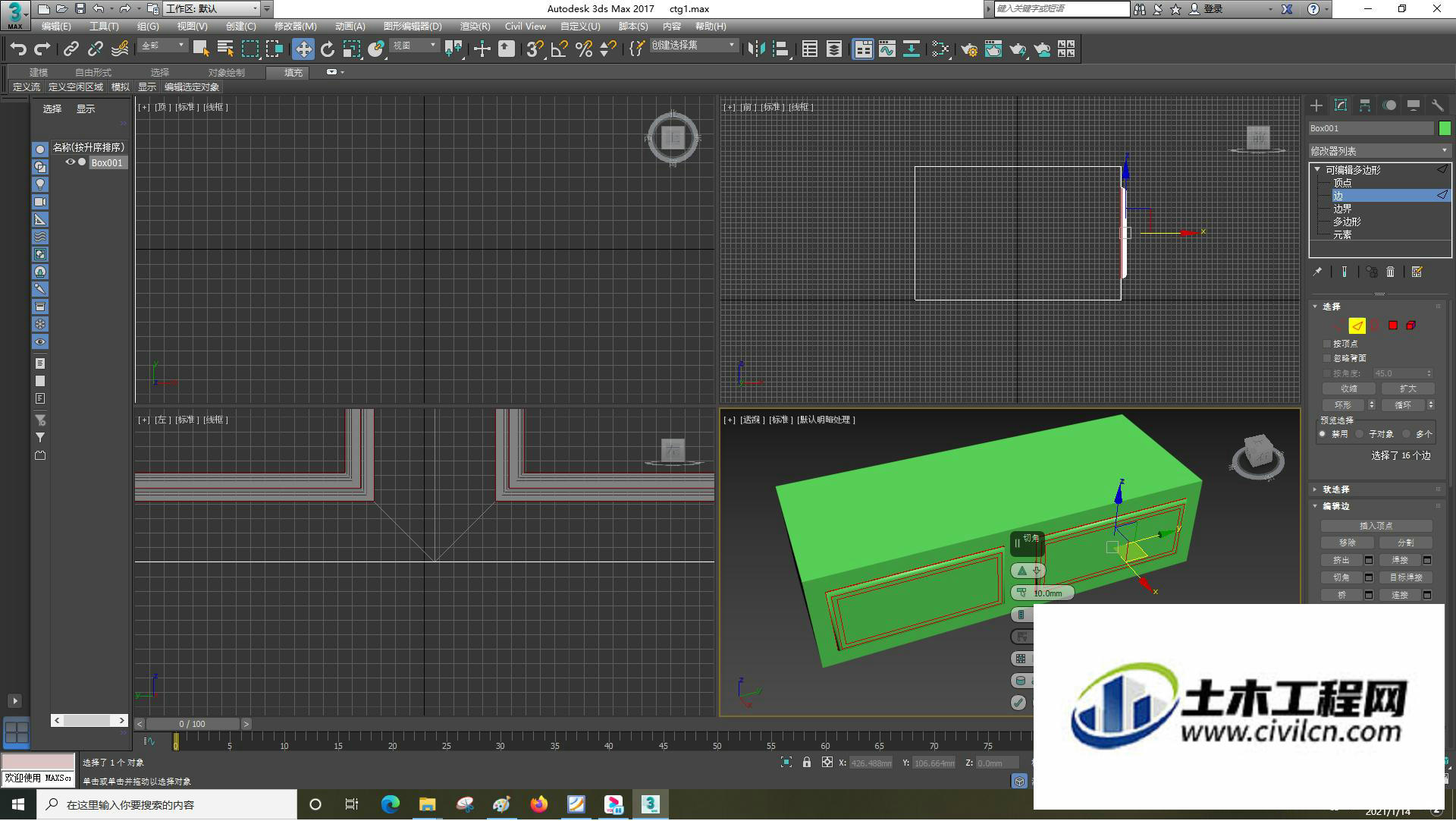Viewport: 1456px width, 821px height.
Task: Open the 修改器(M) menu
Action: point(295,27)
